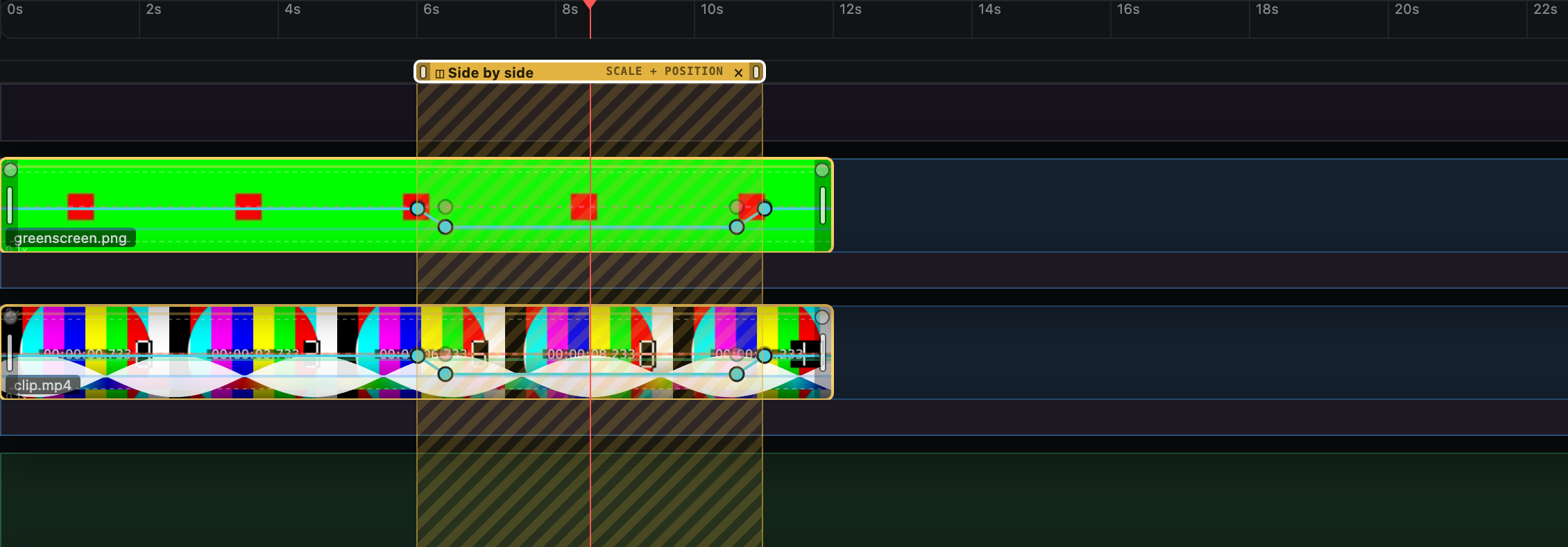The height and width of the screenshot is (547, 1568).
Task: Grab the right handle of Side by side bar
Action: pyautogui.click(x=756, y=71)
